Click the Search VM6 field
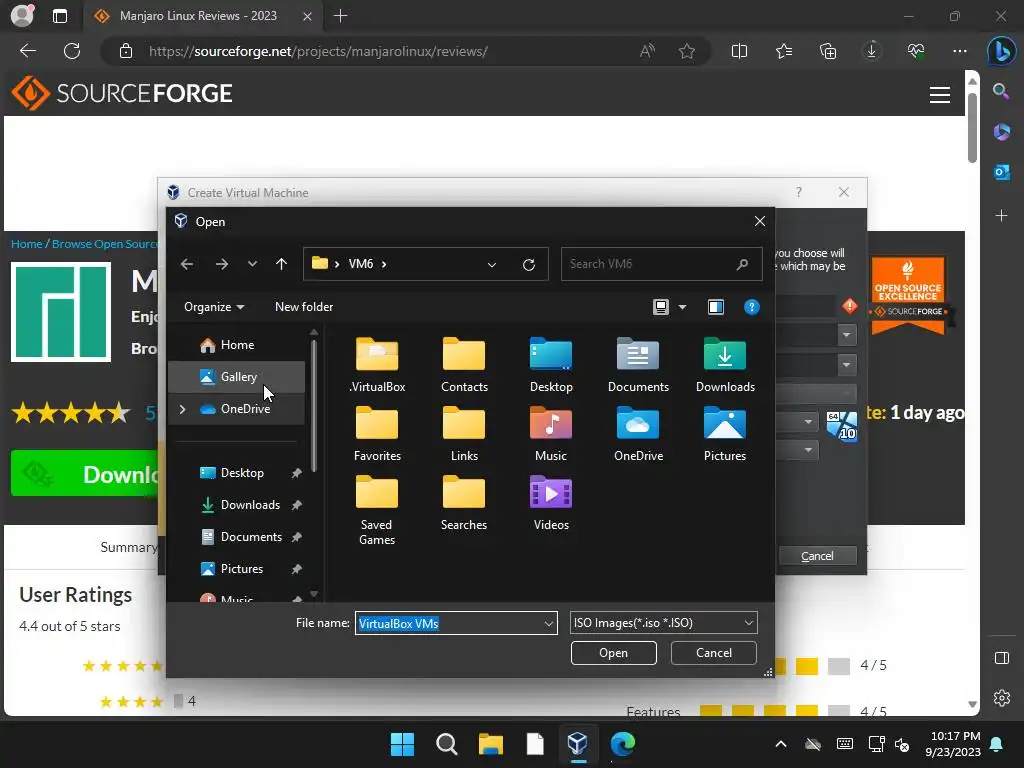 click(661, 264)
